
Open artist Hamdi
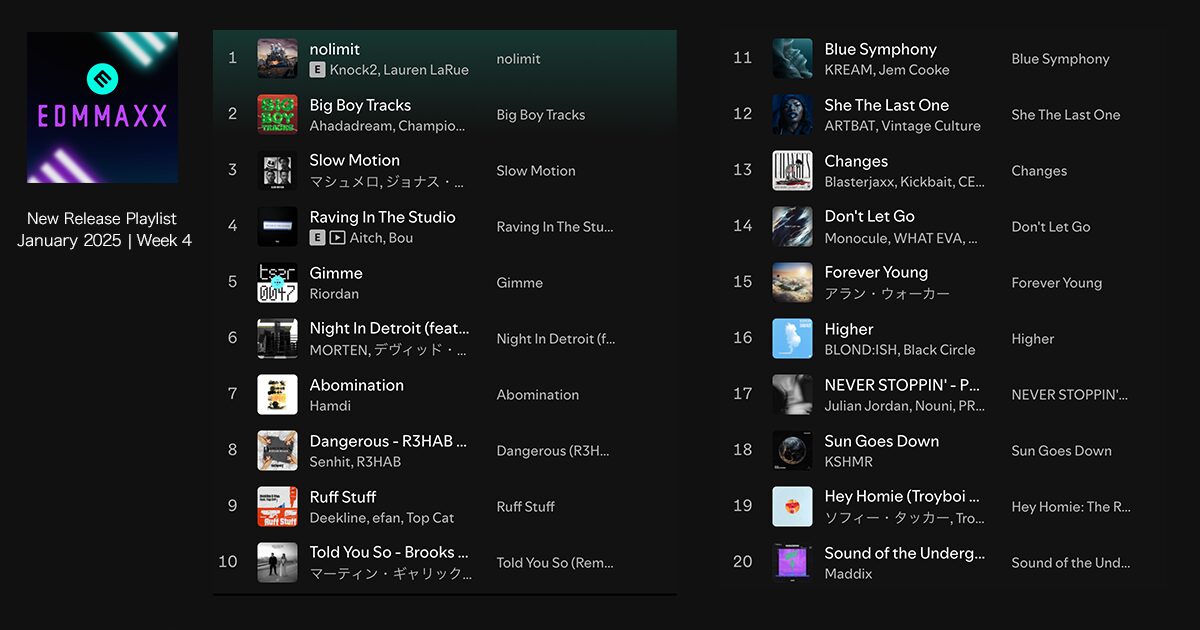coord(330,406)
